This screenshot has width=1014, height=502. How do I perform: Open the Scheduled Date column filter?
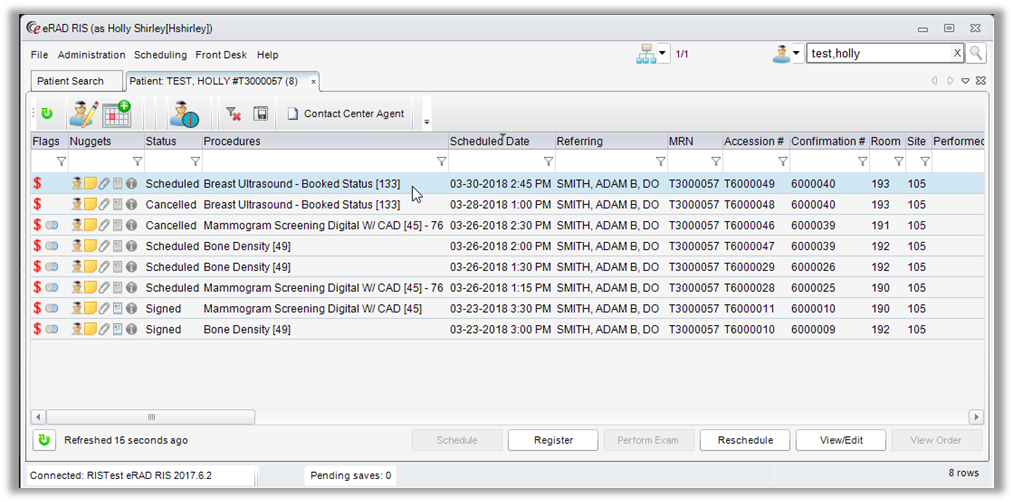point(548,161)
